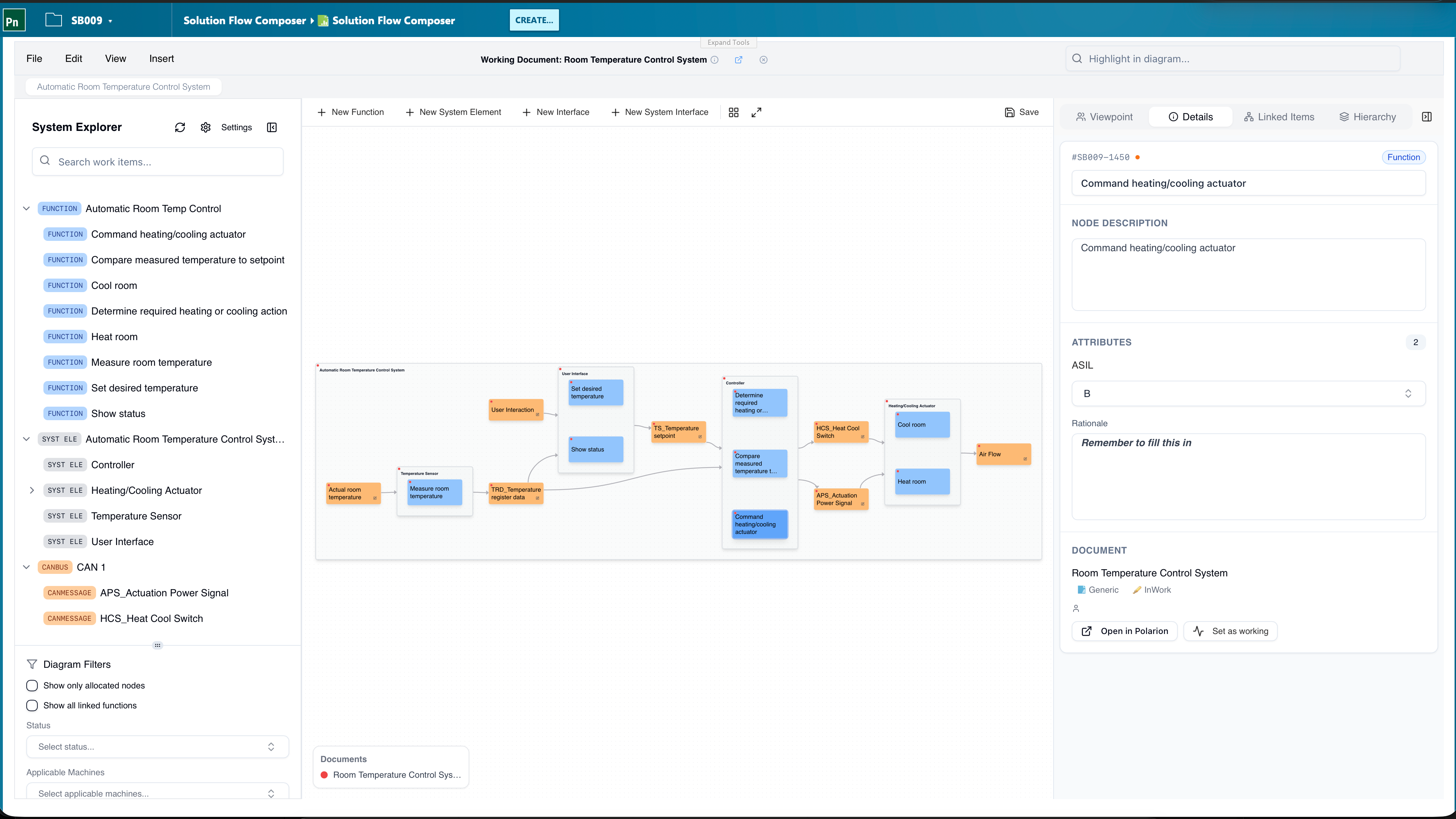Collapse Automatic Room Temp Control function tree
Screen dimensions: 1456x819
point(26,208)
